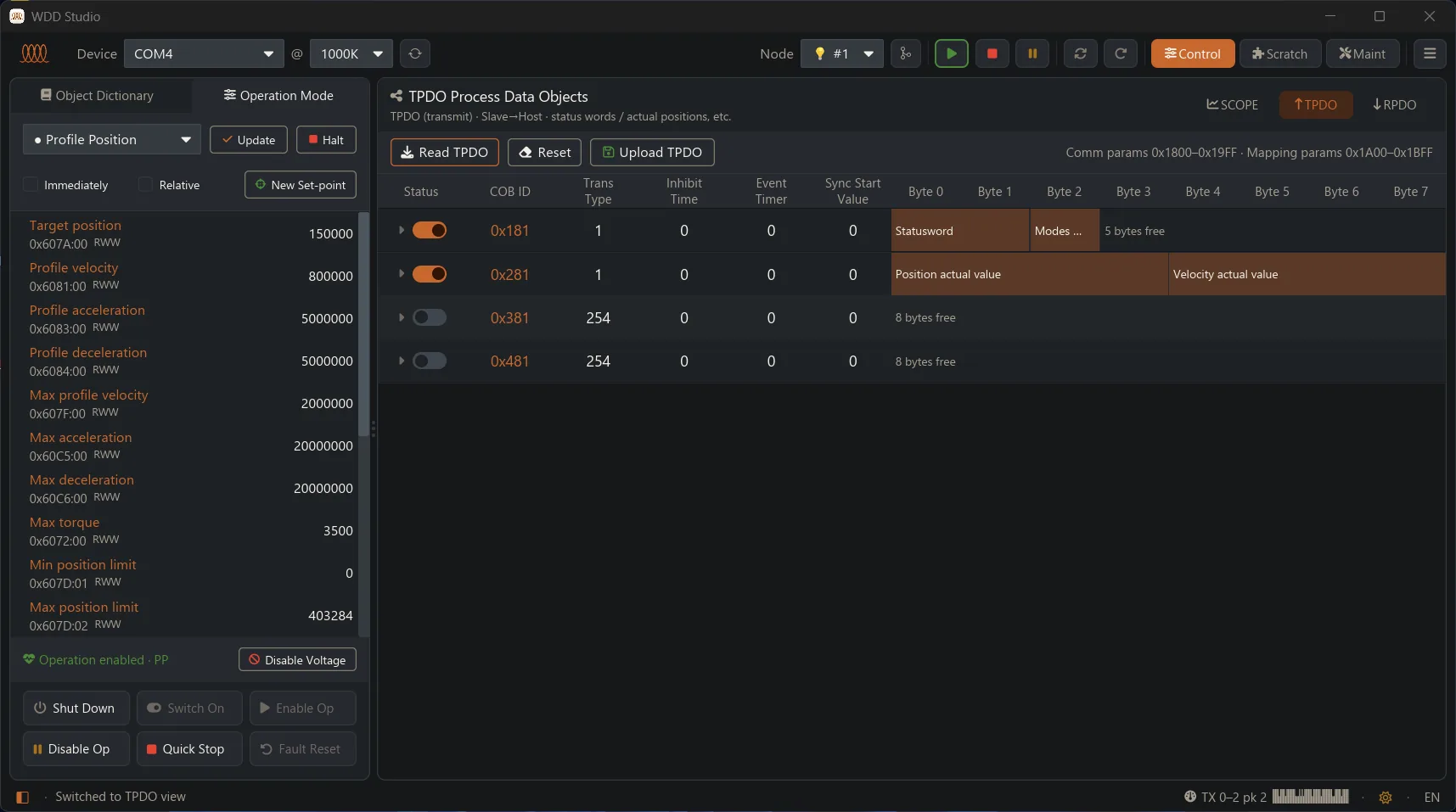
Task: Open the Scratch workspace
Action: coord(1280,53)
